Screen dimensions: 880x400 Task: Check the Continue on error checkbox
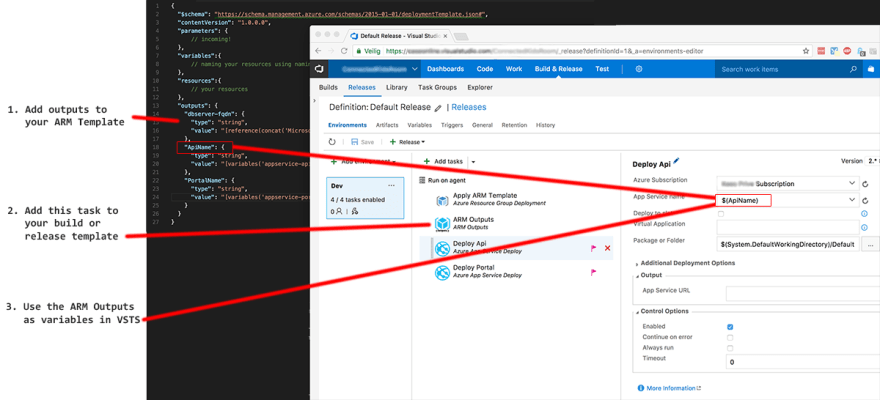(730, 337)
